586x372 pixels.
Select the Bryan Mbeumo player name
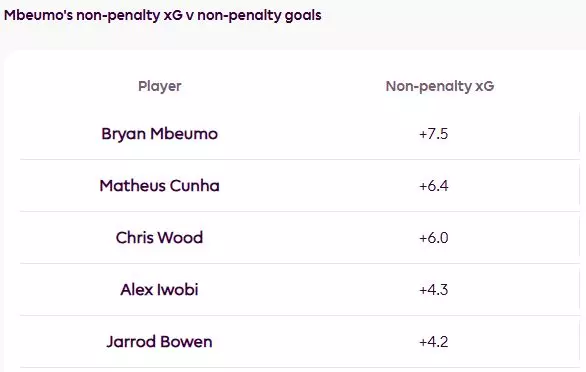(160, 134)
